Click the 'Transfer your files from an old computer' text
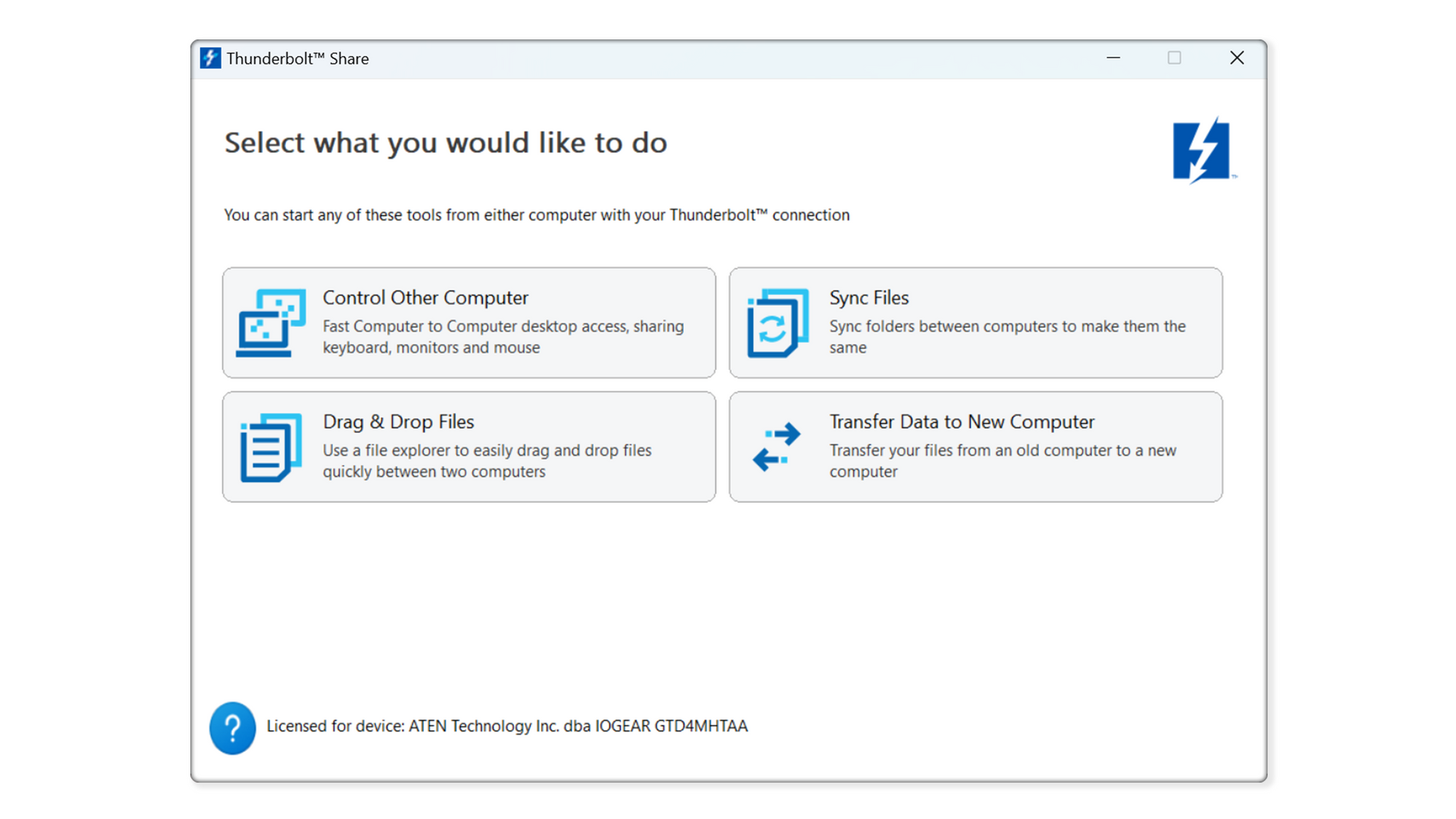Viewport: 1456px width, 819px height. (1002, 460)
